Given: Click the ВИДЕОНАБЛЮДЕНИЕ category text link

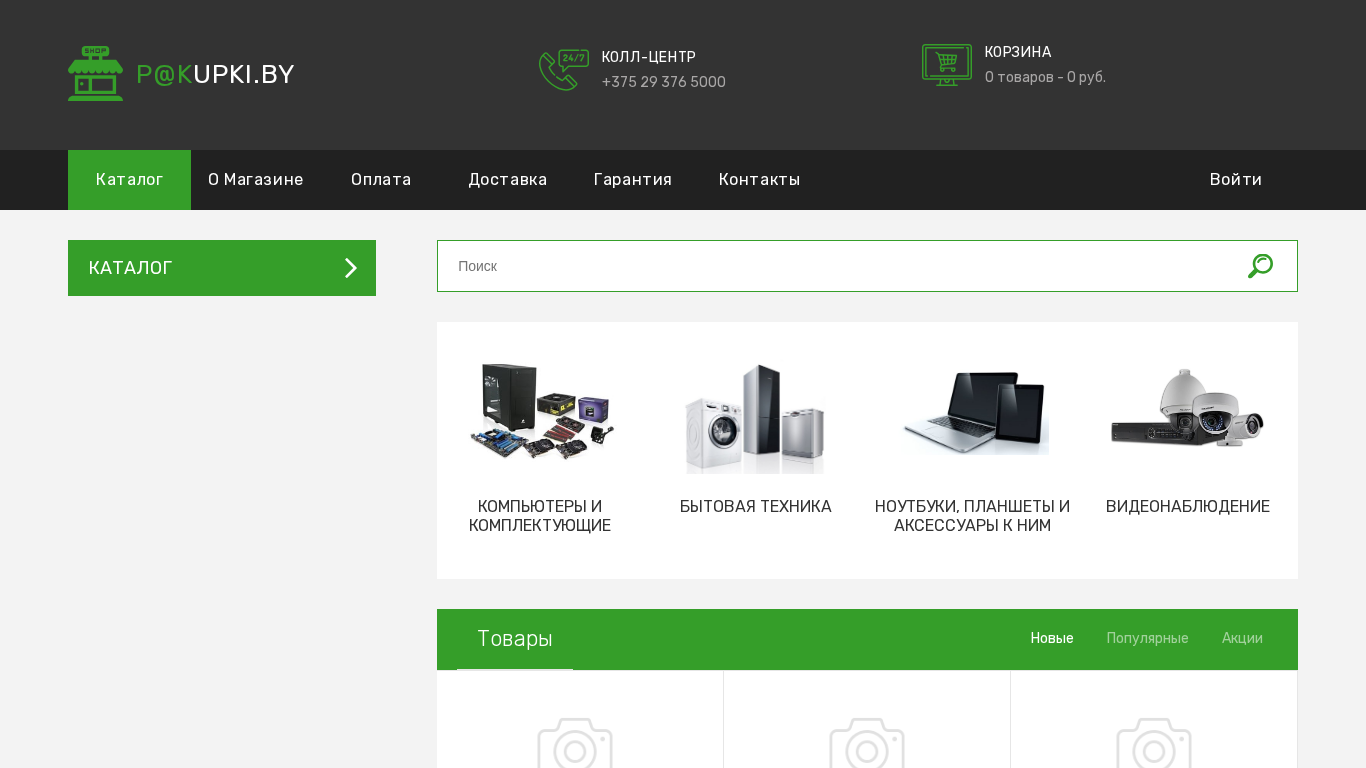Looking at the screenshot, I should pos(1187,507).
